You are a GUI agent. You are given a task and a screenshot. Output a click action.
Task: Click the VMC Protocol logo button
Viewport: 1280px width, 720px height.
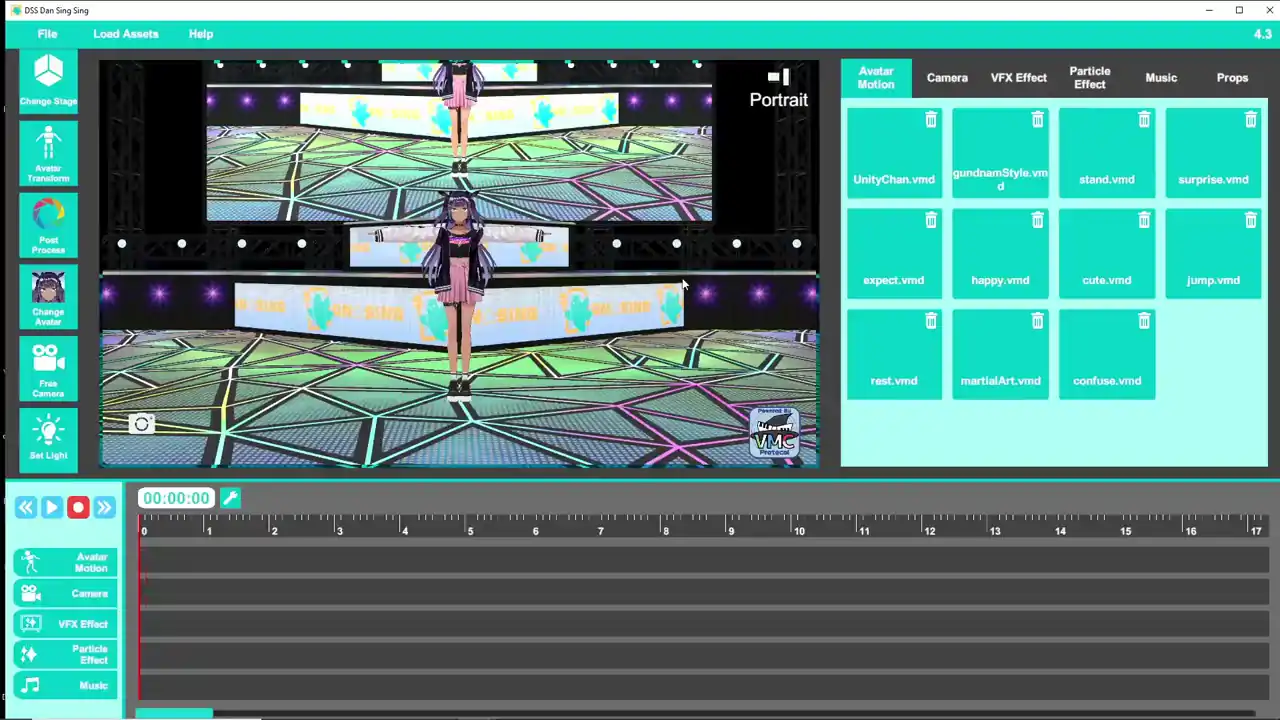pyautogui.click(x=775, y=432)
